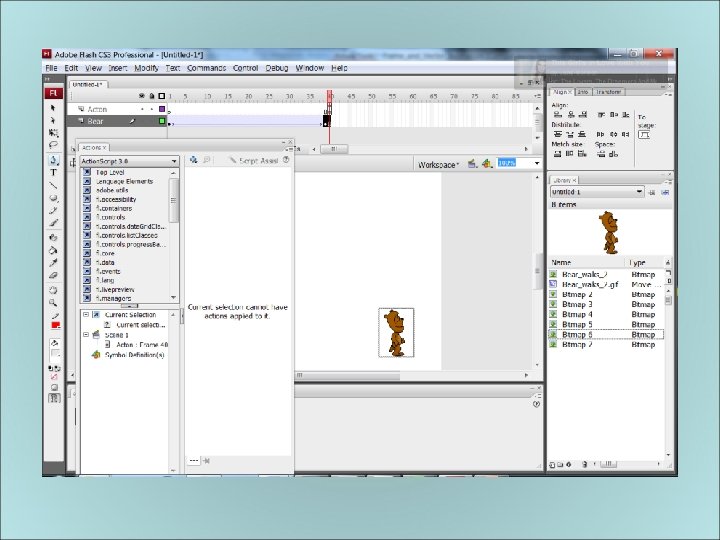Viewport: 720px width, 540px height.
Task: Sort library by Name column header
Action: (586, 263)
